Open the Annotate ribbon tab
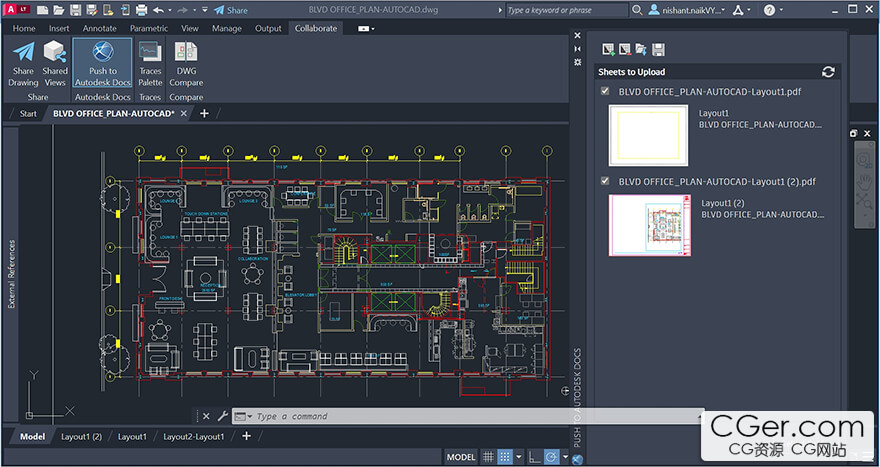Screen dimensions: 880x467 pos(99,28)
